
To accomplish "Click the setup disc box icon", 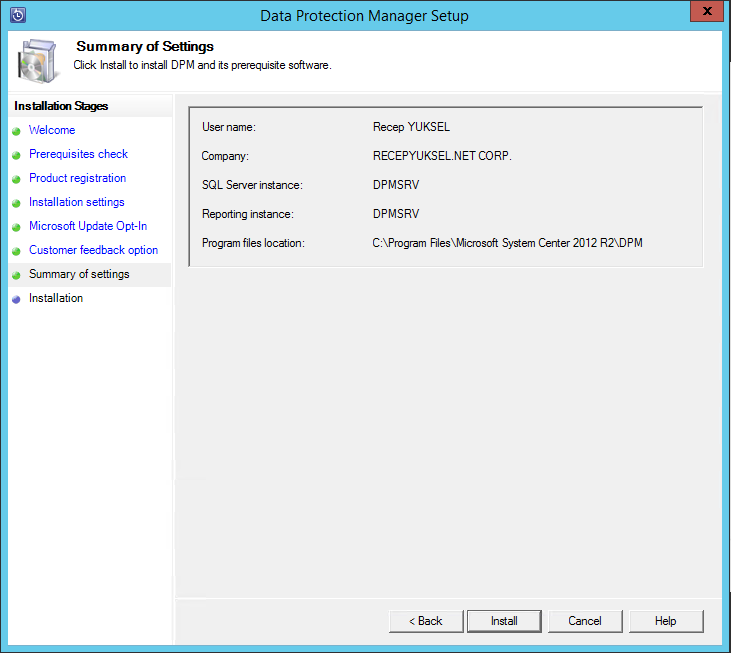I will (x=38, y=61).
